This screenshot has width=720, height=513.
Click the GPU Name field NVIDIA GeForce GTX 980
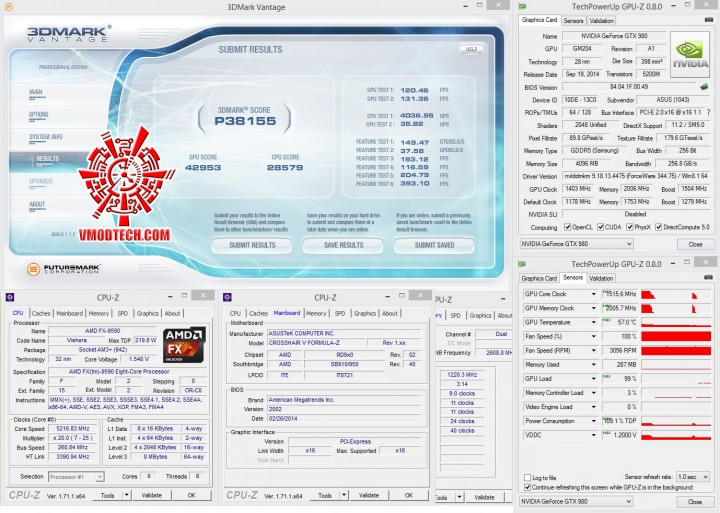[x=614, y=36]
